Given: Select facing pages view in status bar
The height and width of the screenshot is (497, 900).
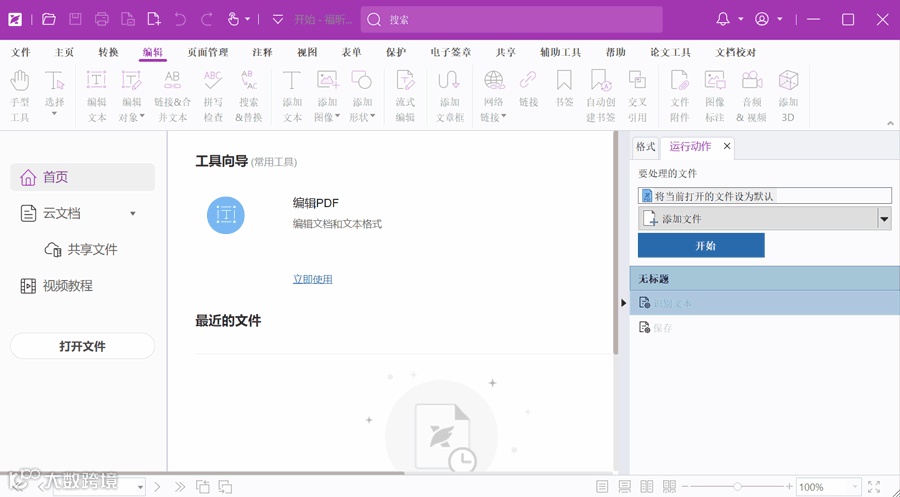Looking at the screenshot, I should click(647, 487).
